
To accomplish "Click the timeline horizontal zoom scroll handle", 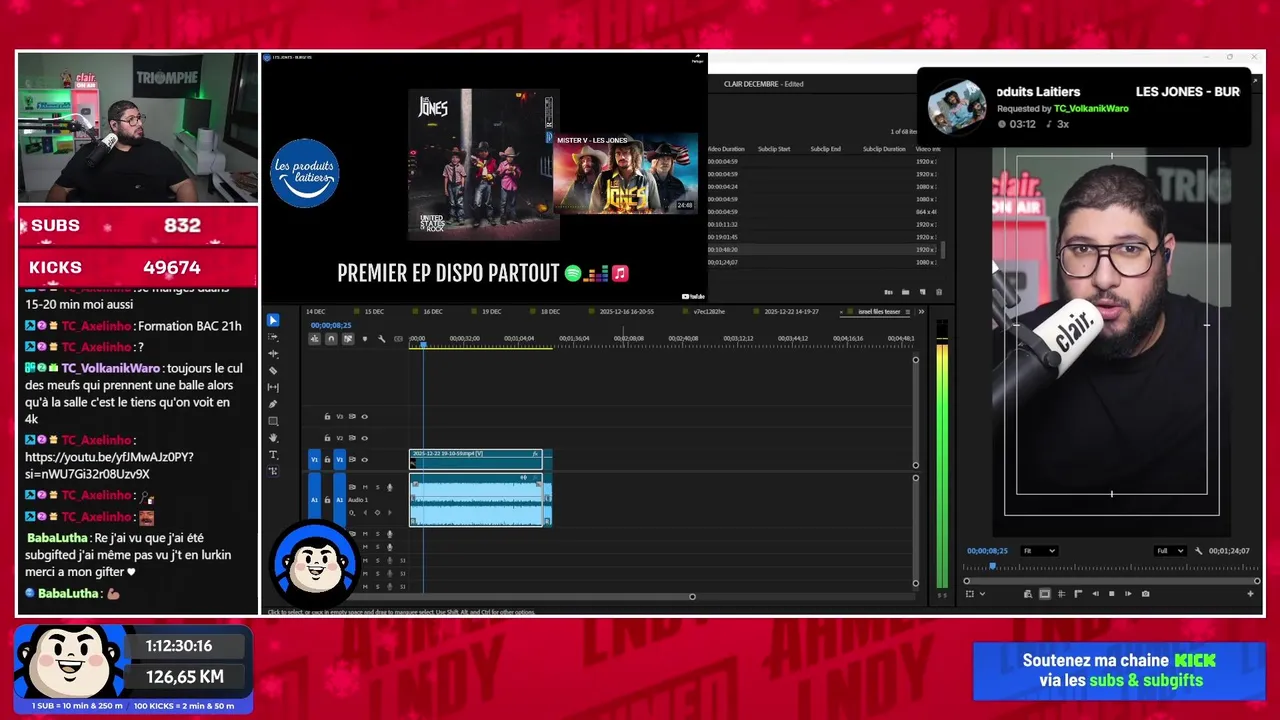I will [x=692, y=597].
